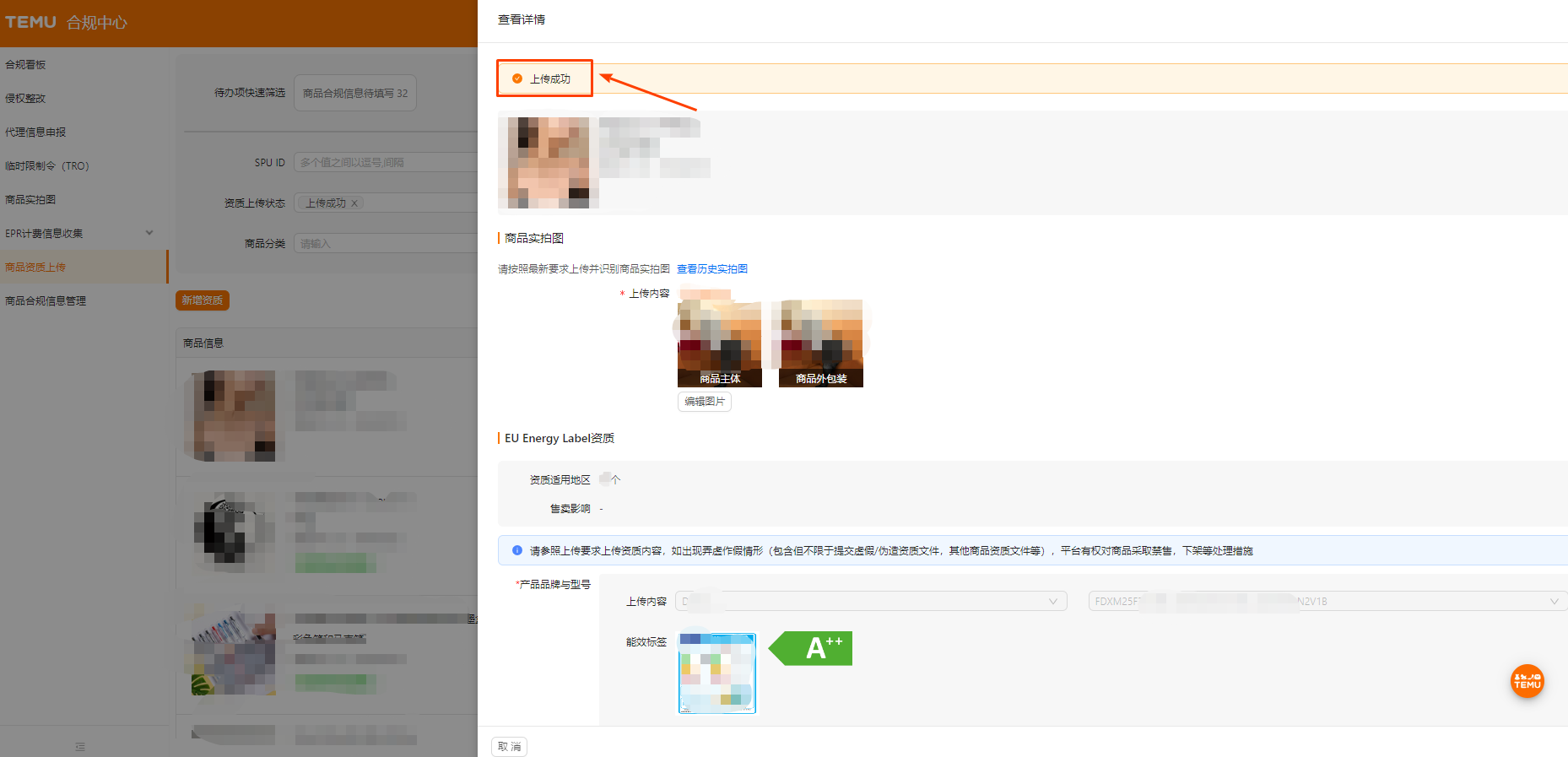Click the orange upload success check icon

coord(517,78)
